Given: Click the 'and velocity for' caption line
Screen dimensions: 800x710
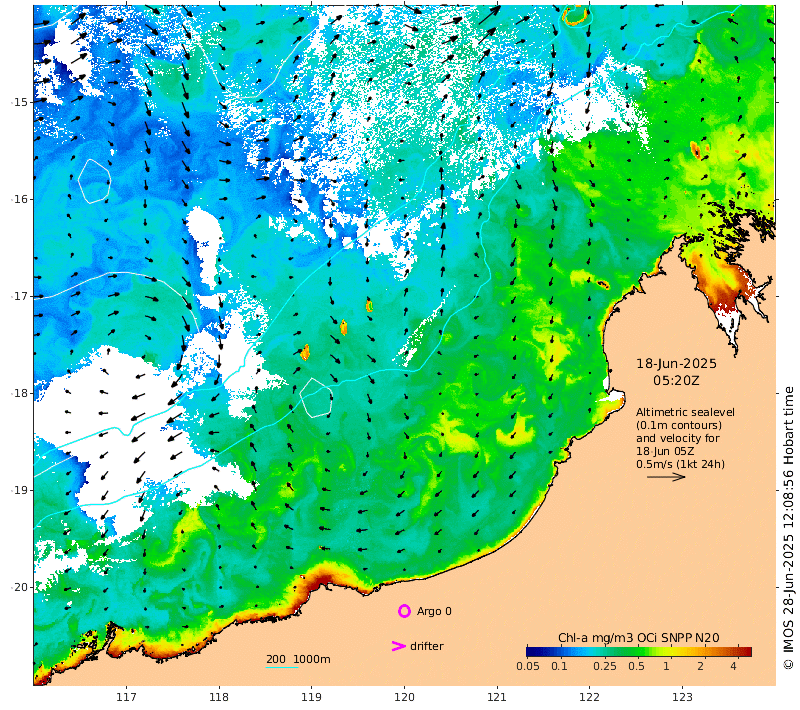Looking at the screenshot, I should point(678,438).
